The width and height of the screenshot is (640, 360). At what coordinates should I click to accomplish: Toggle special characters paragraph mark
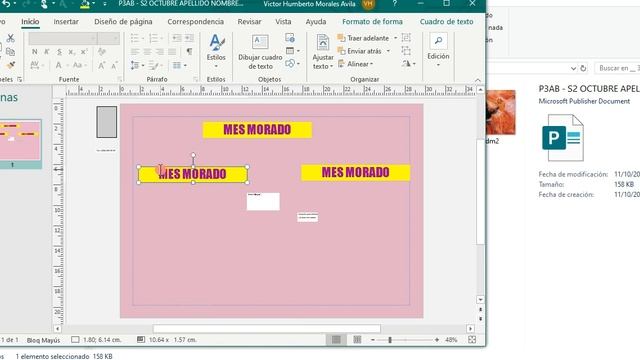pos(189,51)
